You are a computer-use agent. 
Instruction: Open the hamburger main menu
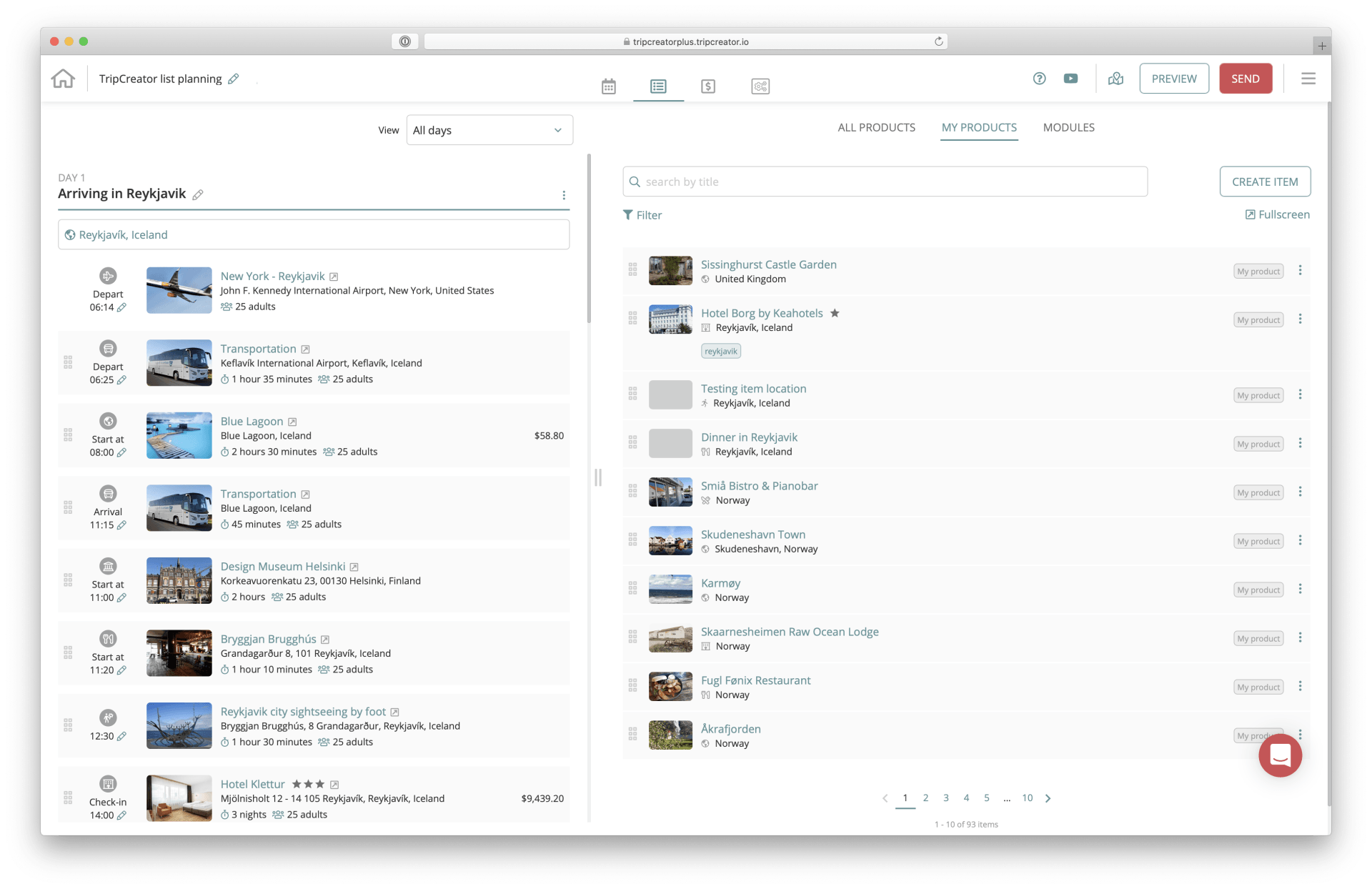click(x=1308, y=79)
